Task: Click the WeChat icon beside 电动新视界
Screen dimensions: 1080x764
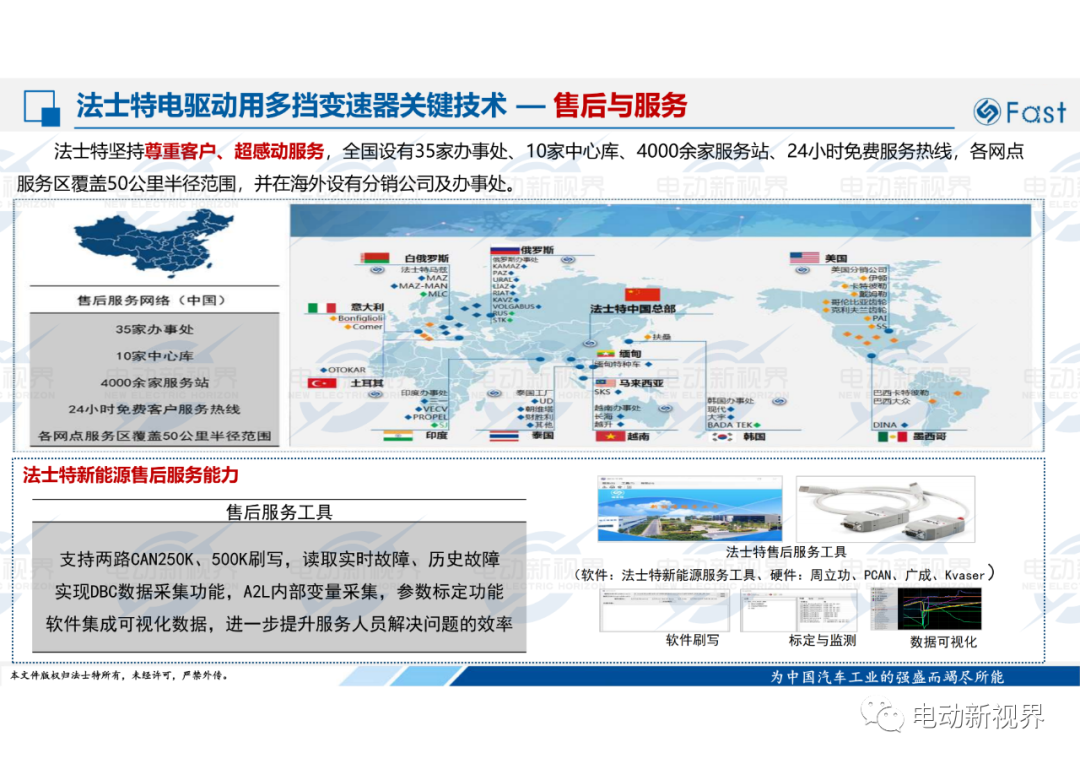Action: click(882, 716)
